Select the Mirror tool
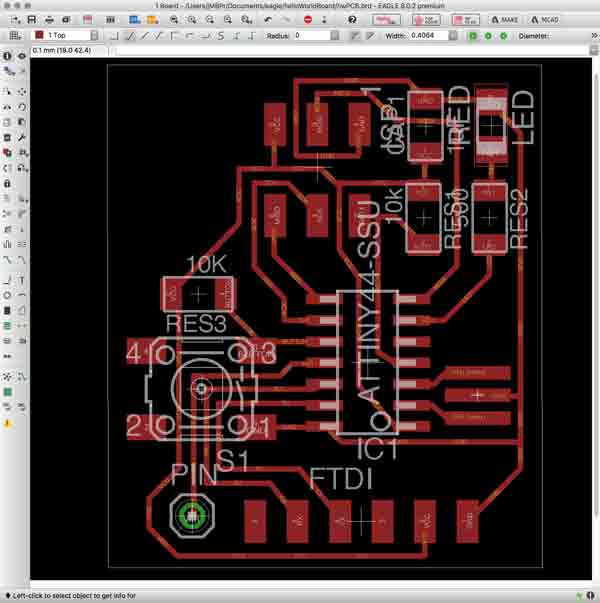Viewport: 600px width, 603px height. pos(7,107)
